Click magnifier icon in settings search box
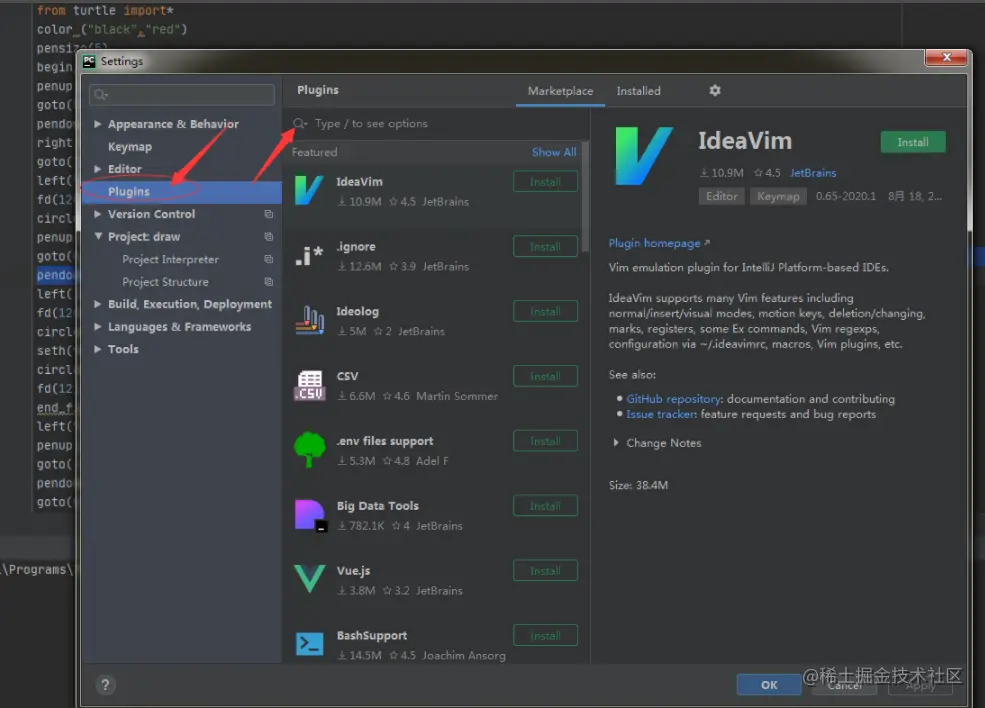985x708 pixels. (x=100, y=95)
